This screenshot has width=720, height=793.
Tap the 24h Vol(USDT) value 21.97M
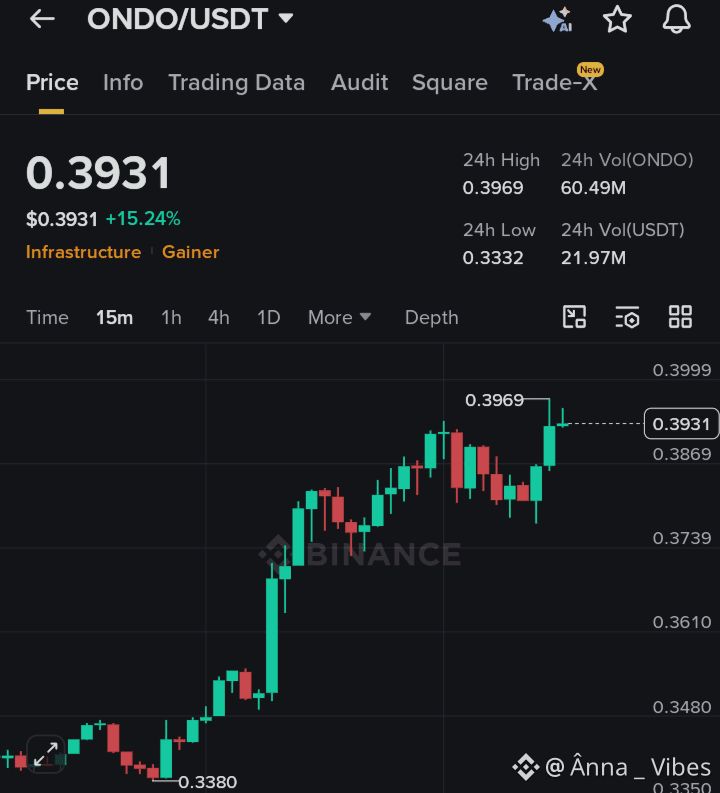(x=593, y=258)
